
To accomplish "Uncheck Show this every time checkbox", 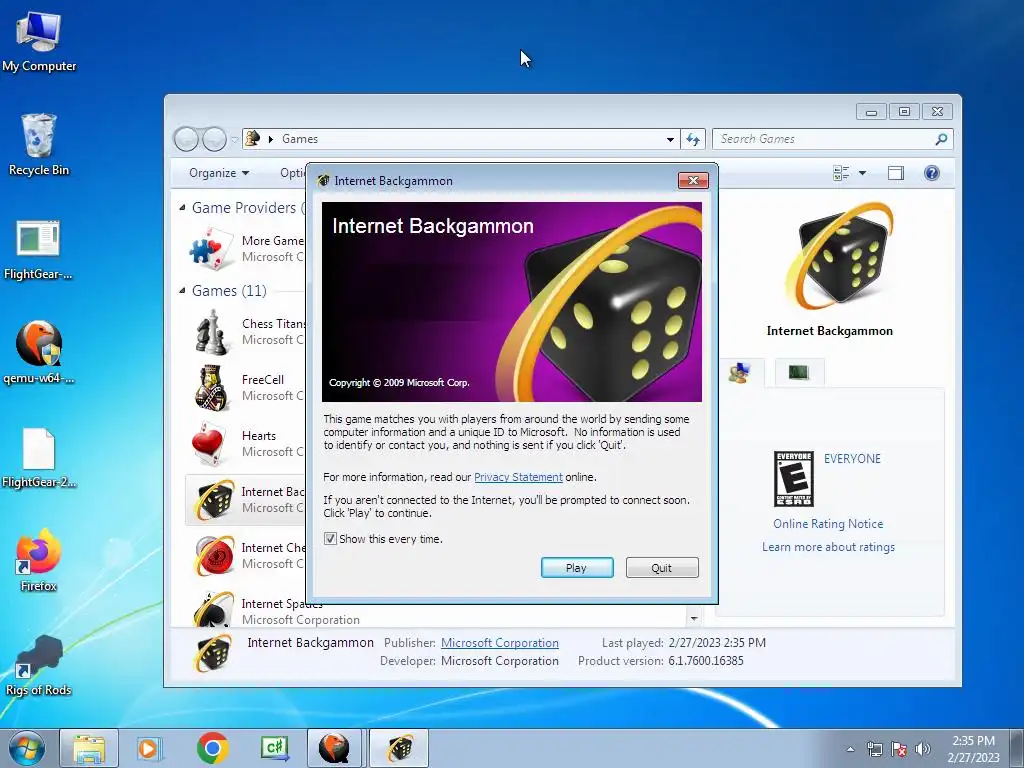I will pos(330,539).
